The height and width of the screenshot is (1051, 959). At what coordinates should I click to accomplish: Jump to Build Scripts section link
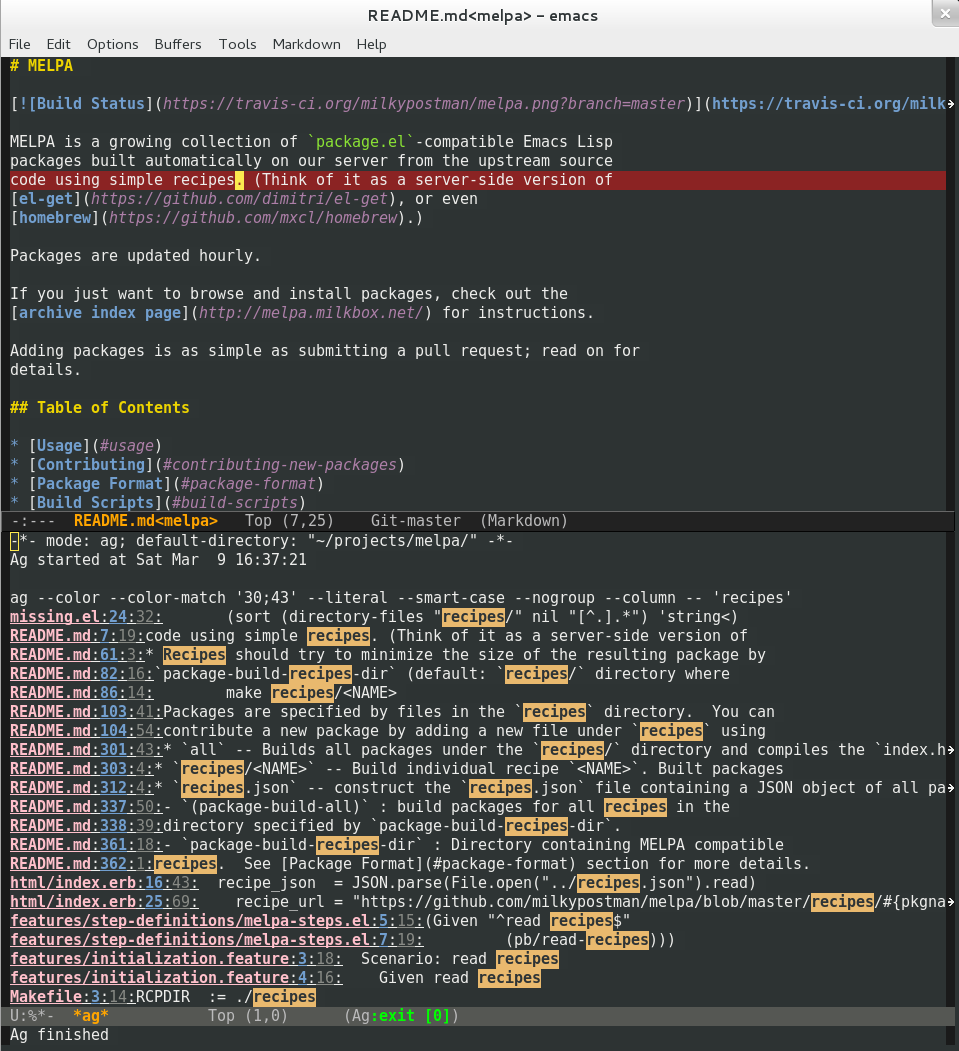(x=95, y=502)
